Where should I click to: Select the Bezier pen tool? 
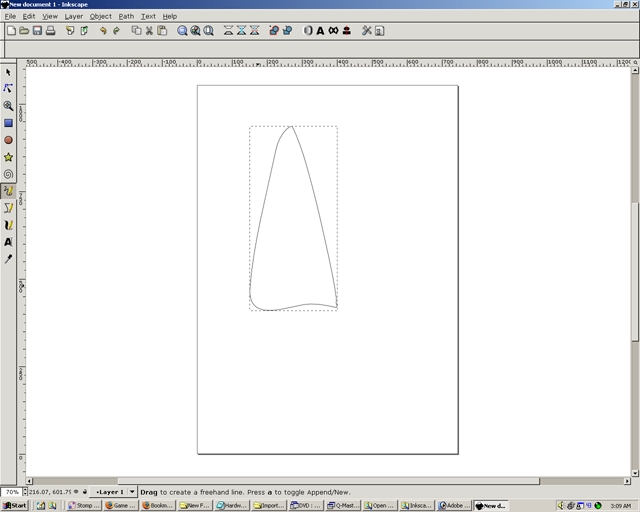8,208
